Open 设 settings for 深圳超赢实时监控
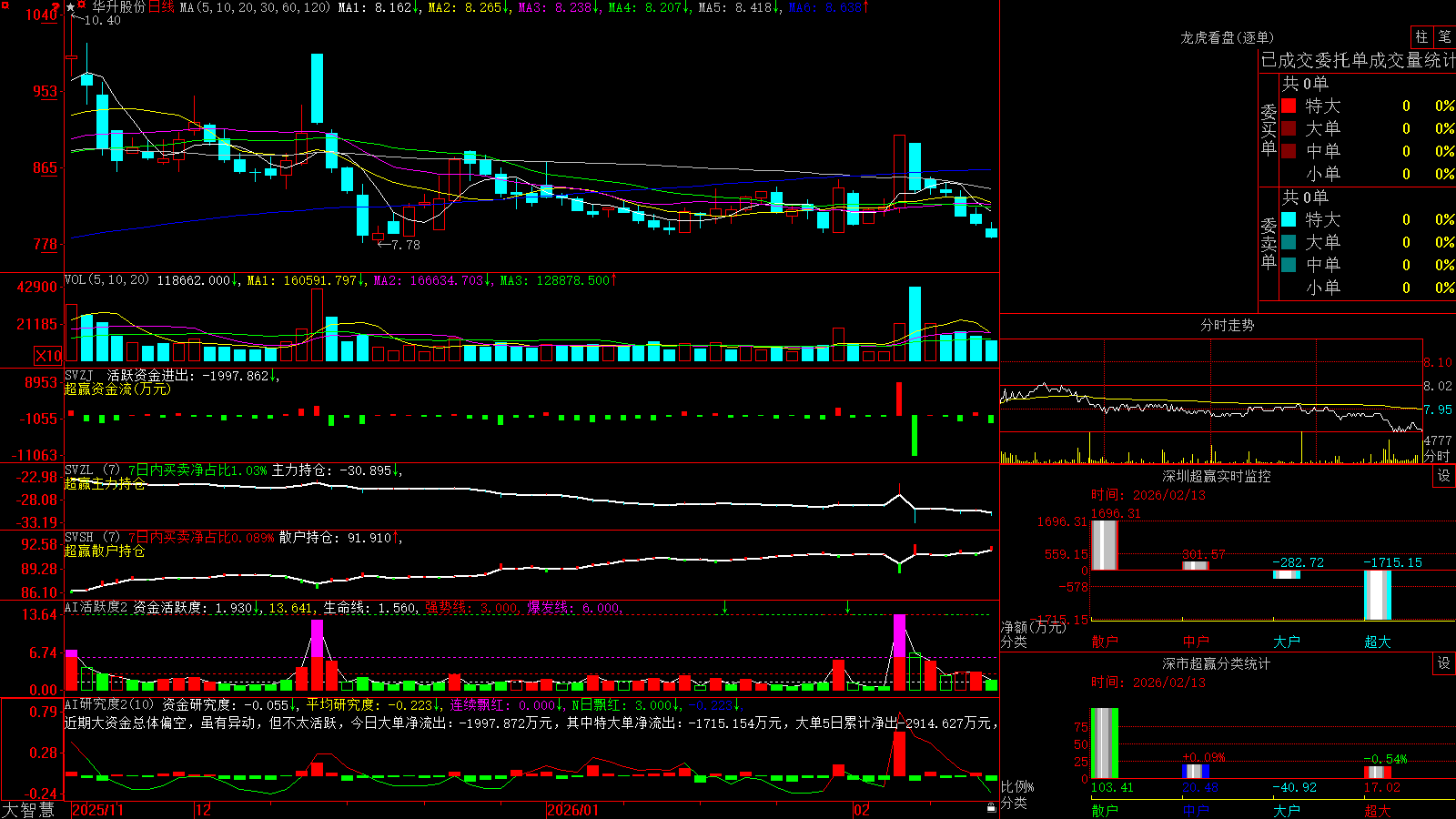This screenshot has width=1456, height=819. (x=1444, y=476)
